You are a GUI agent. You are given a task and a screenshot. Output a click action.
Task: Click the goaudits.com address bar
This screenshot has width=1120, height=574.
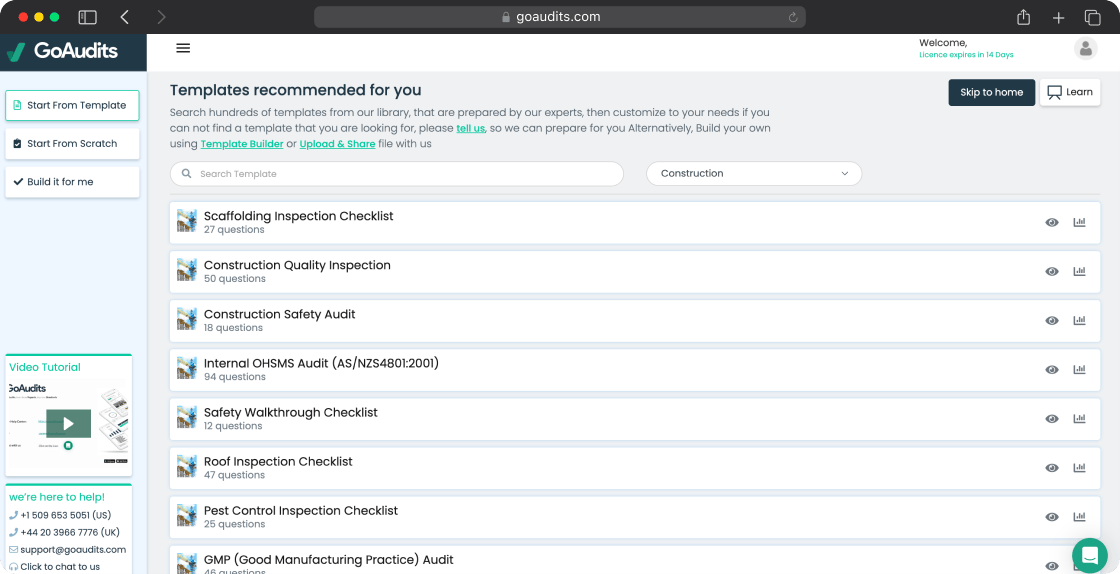pyautogui.click(x=559, y=17)
